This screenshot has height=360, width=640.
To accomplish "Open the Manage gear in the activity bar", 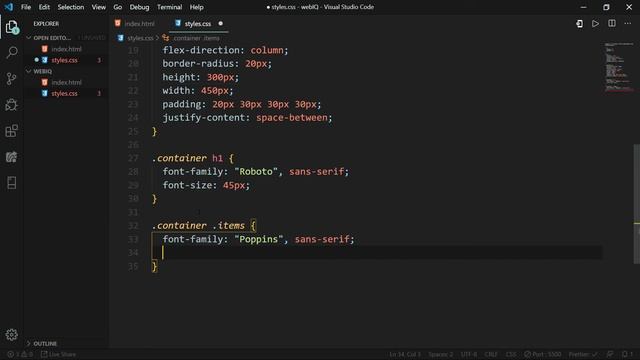I will tap(12, 335).
